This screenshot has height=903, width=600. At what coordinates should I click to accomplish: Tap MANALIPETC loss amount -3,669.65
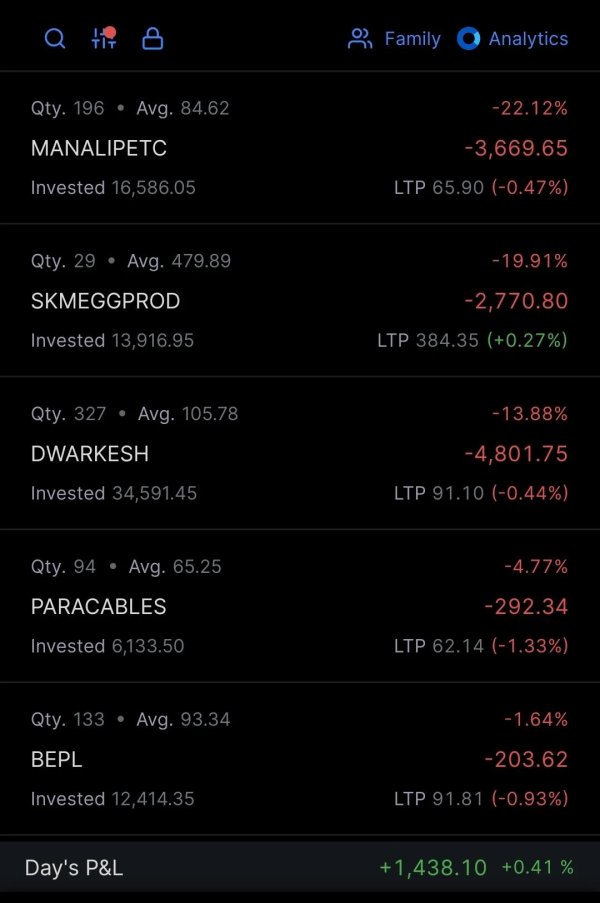[517, 148]
